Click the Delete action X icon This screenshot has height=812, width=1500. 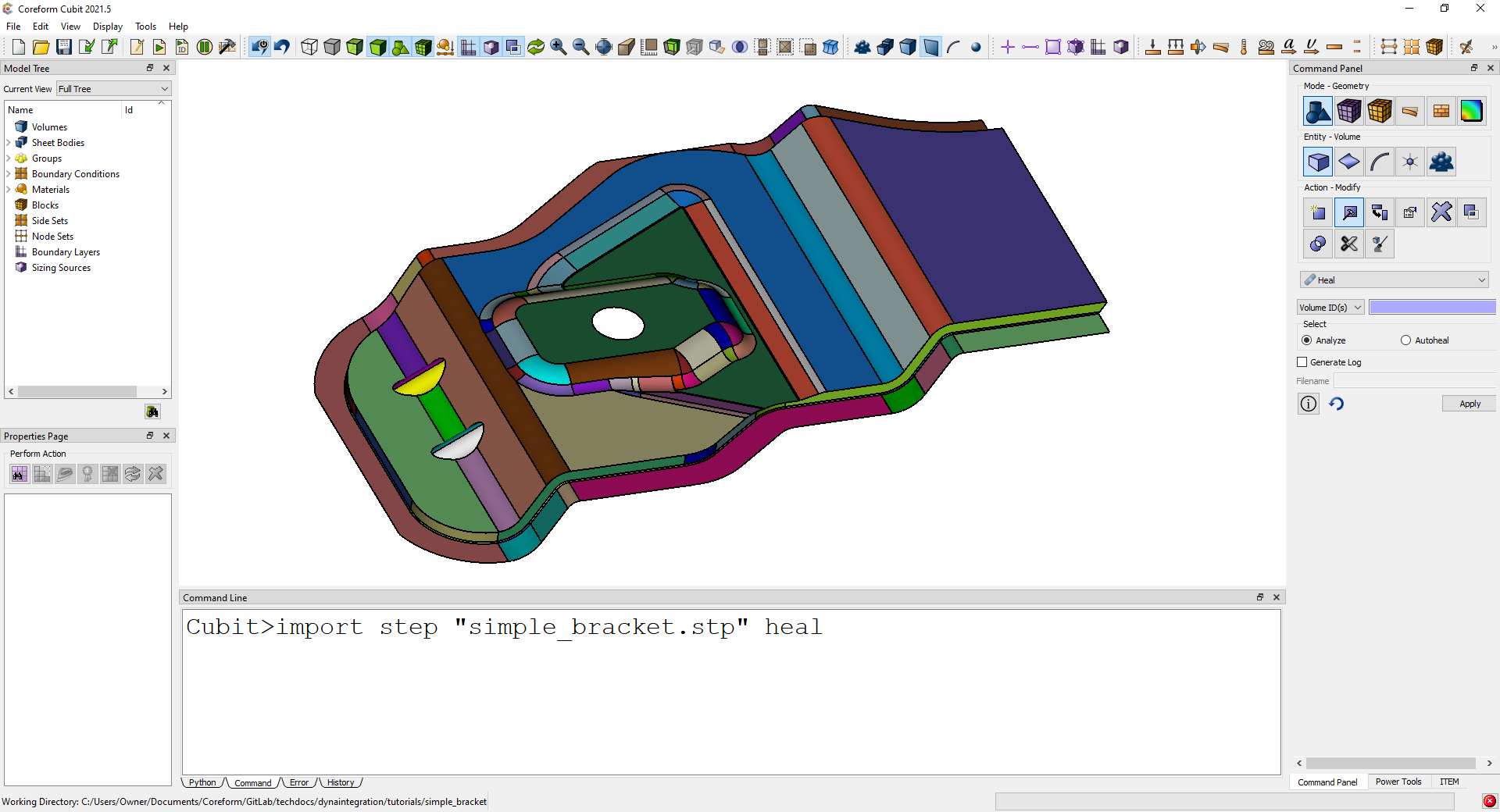(1441, 212)
